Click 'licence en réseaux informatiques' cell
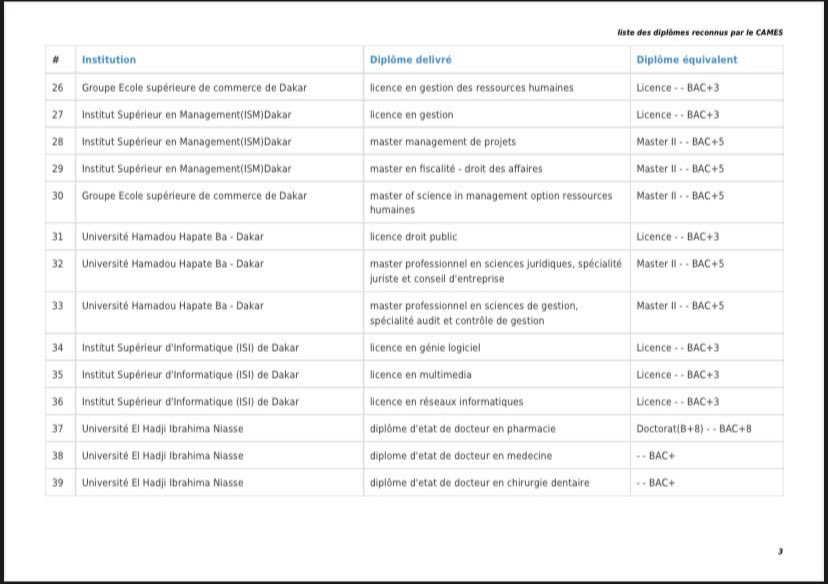The width and height of the screenshot is (828, 584). pos(446,402)
